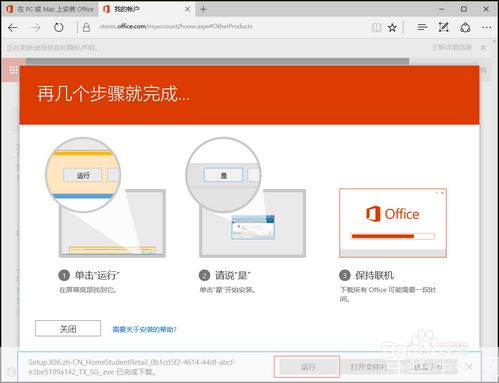Add page to favorites star icon
This screenshot has width=499, height=383.
[x=392, y=28]
